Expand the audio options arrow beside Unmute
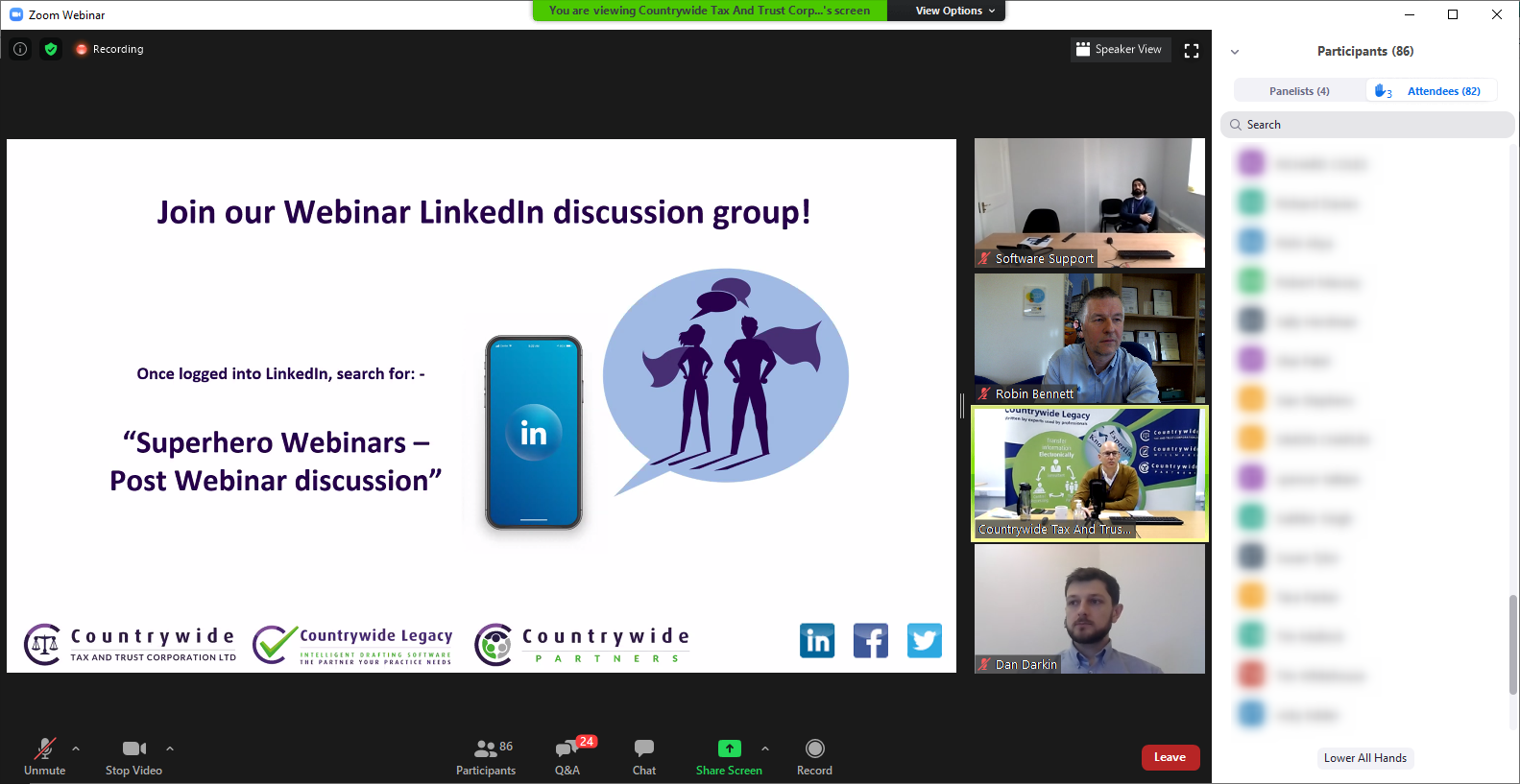 pyautogui.click(x=76, y=748)
